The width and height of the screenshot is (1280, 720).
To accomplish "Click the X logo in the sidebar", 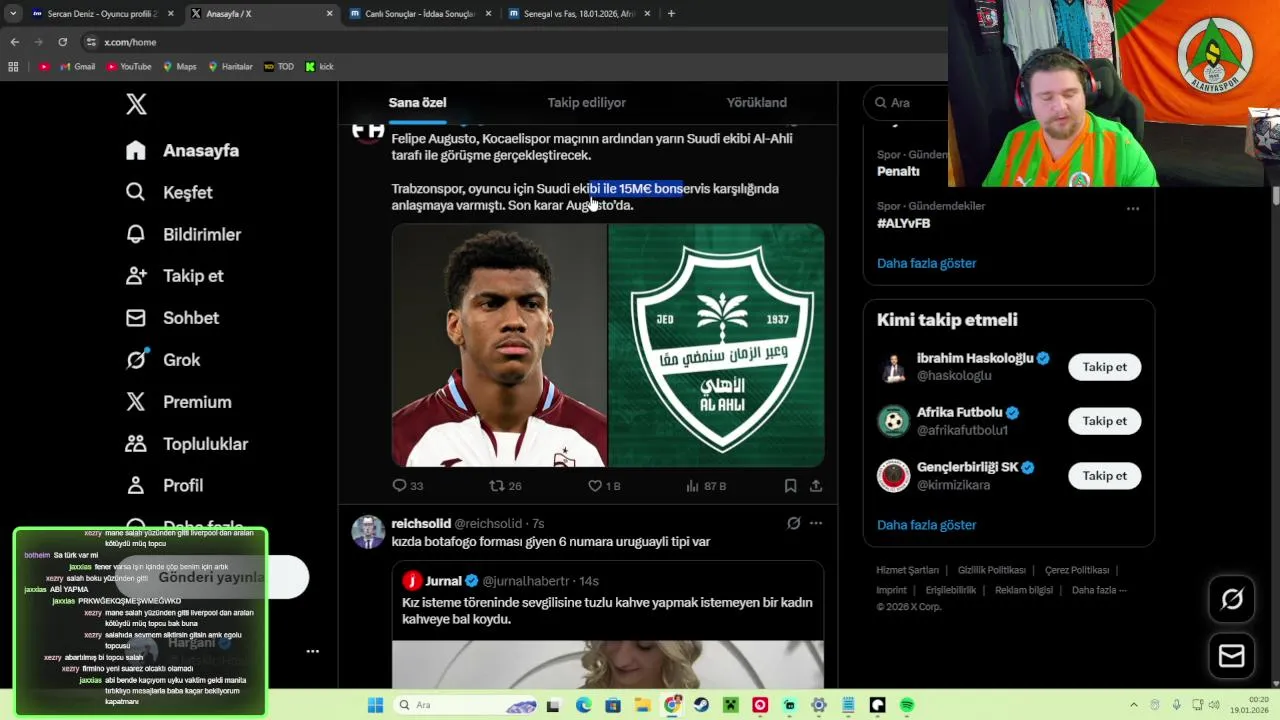I will (x=137, y=104).
